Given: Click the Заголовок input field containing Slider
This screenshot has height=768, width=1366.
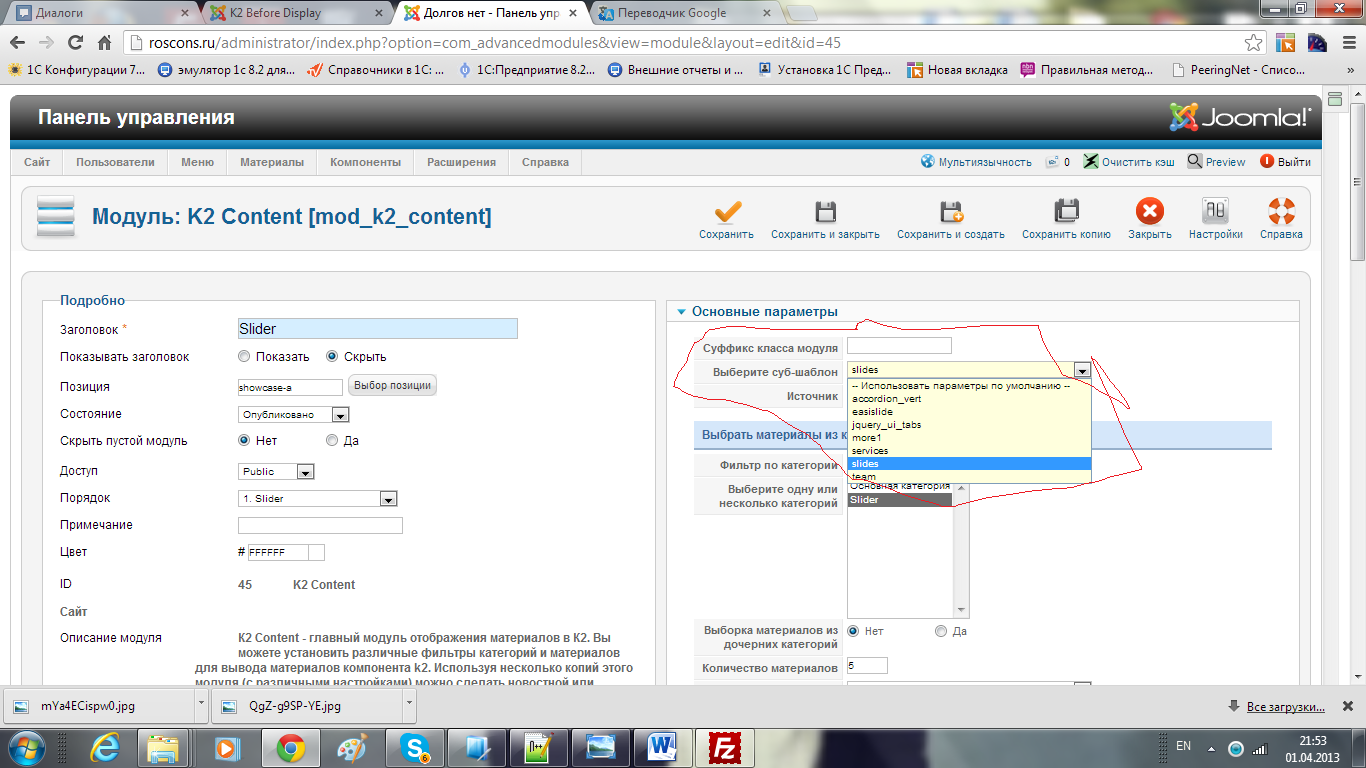Looking at the screenshot, I should click(377, 329).
